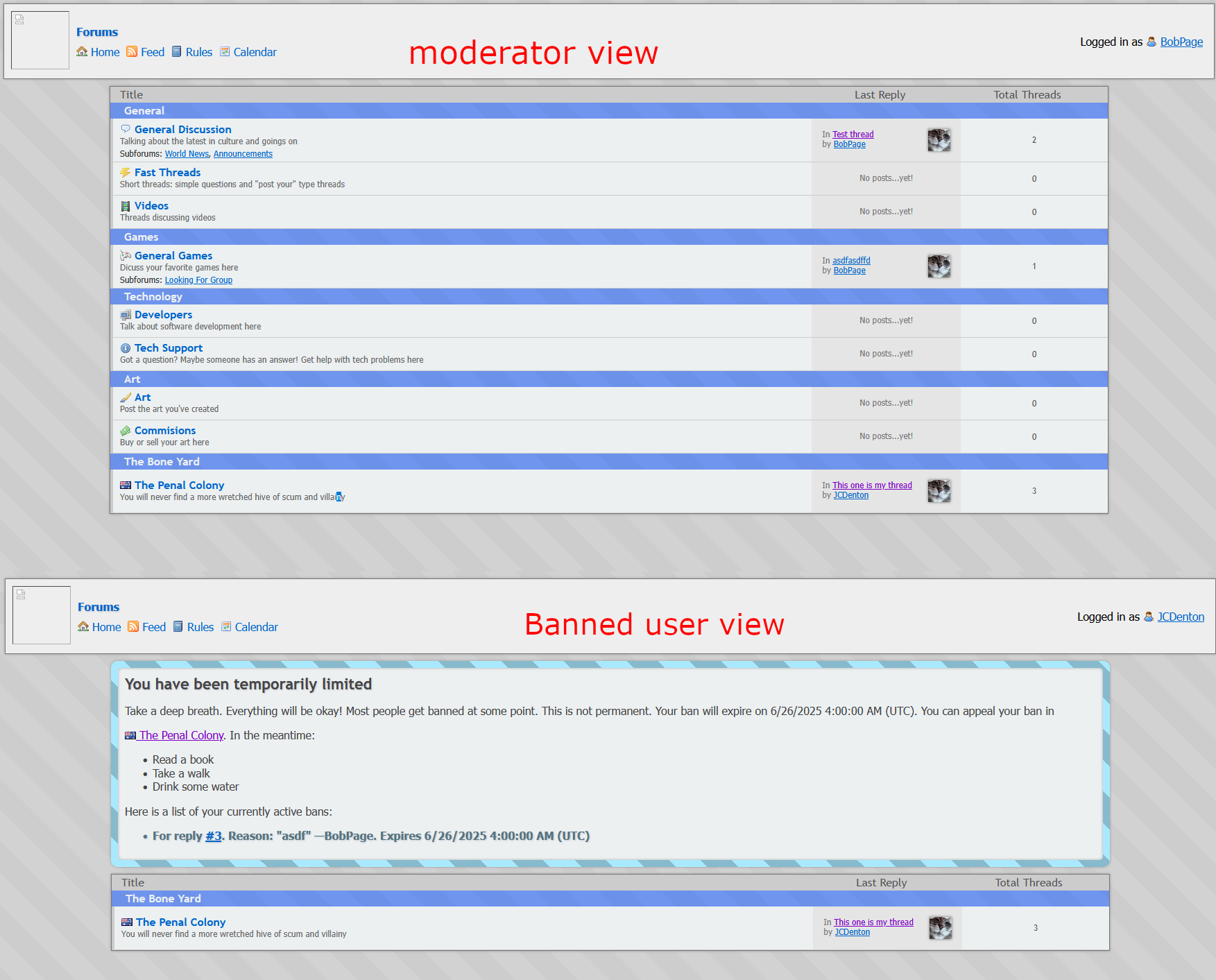
Task: Click avatar next to asdfasdffd reply
Action: [939, 266]
